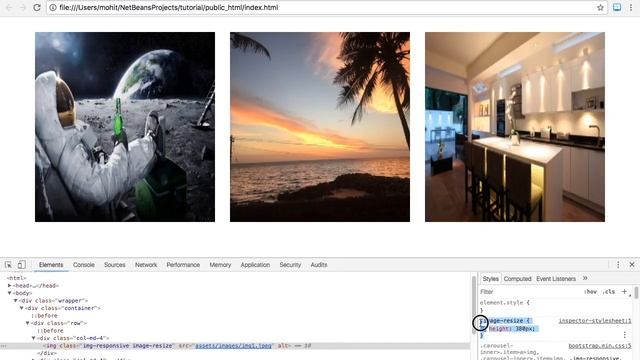Open the Performance tab
Viewport: 640px width, 360px height.
[x=183, y=265]
